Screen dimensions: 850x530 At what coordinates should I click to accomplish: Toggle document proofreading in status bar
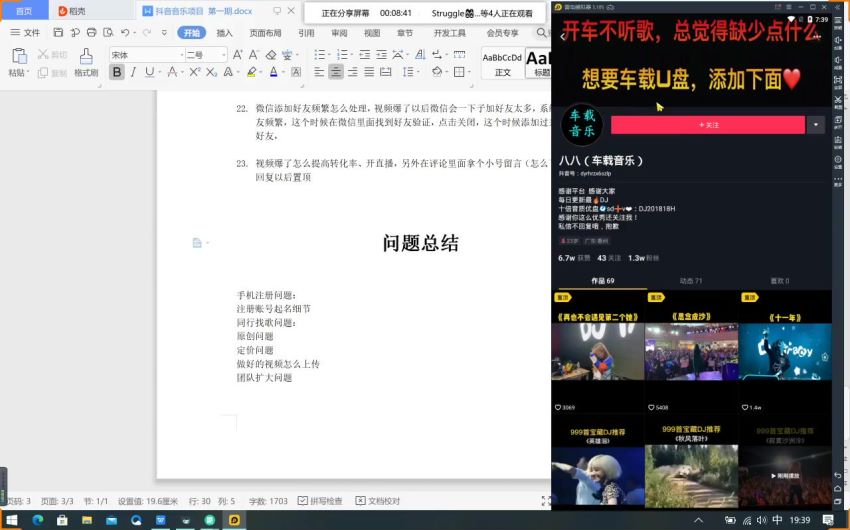coord(377,501)
